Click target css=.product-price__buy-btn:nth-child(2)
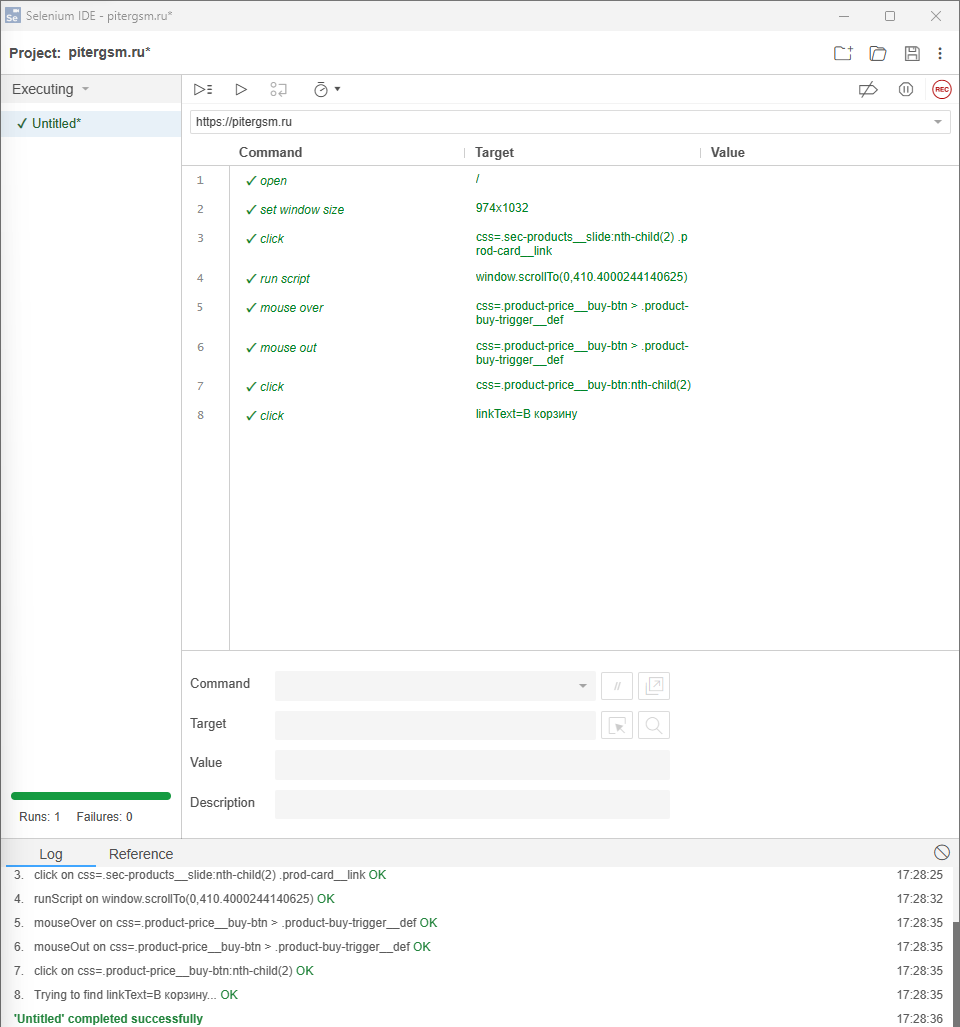The width and height of the screenshot is (960, 1027). (x=583, y=385)
